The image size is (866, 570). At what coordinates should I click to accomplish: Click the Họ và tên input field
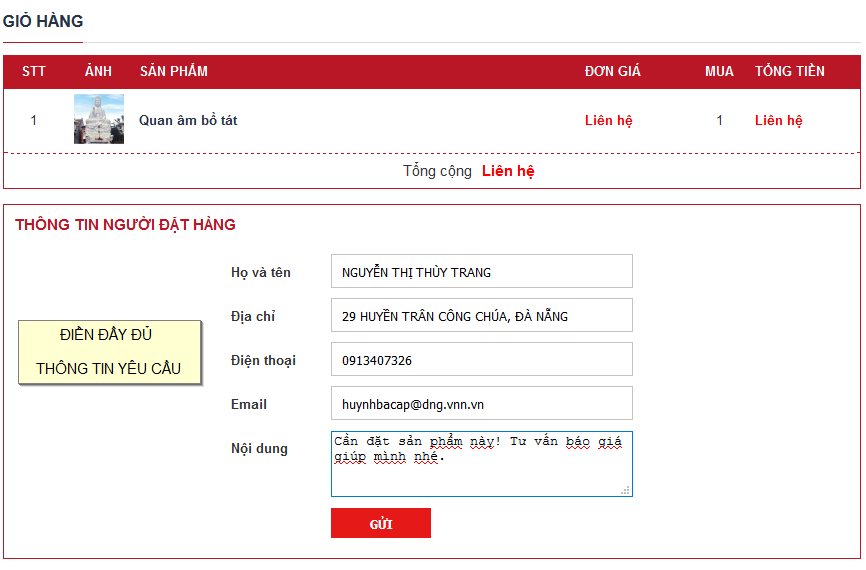click(x=481, y=271)
